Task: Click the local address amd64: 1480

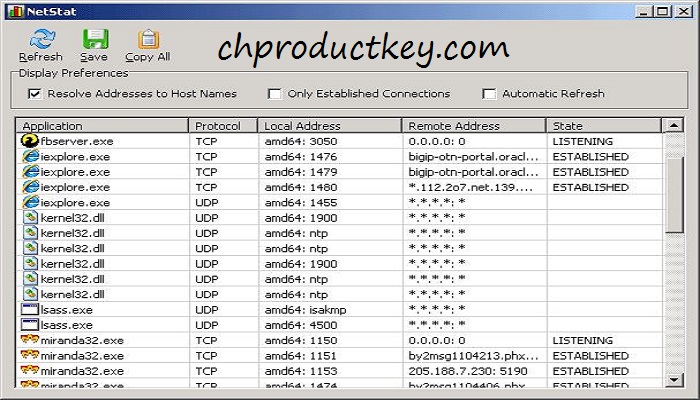Action: 300,187
